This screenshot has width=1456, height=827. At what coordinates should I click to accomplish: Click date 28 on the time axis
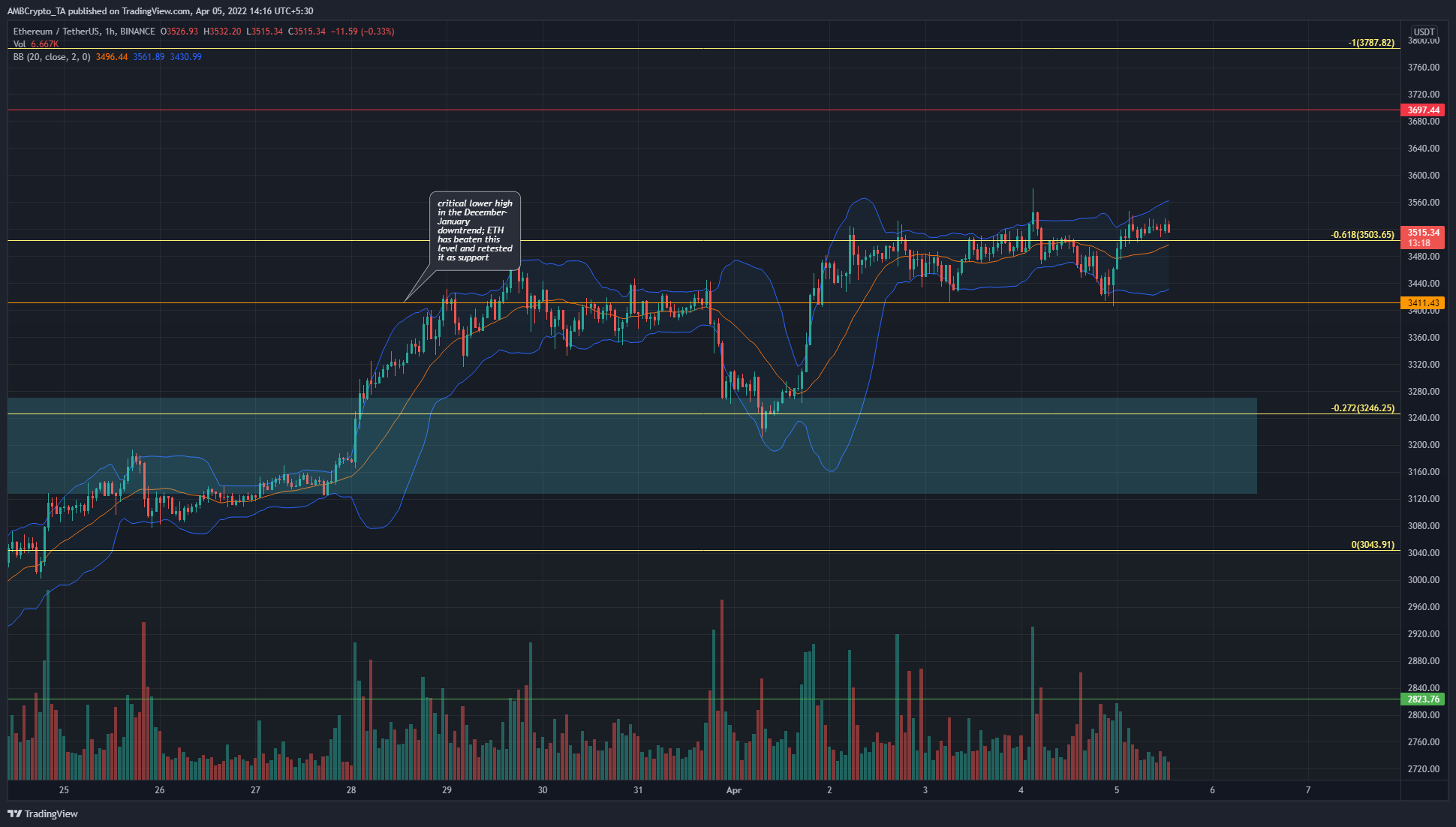(x=351, y=790)
